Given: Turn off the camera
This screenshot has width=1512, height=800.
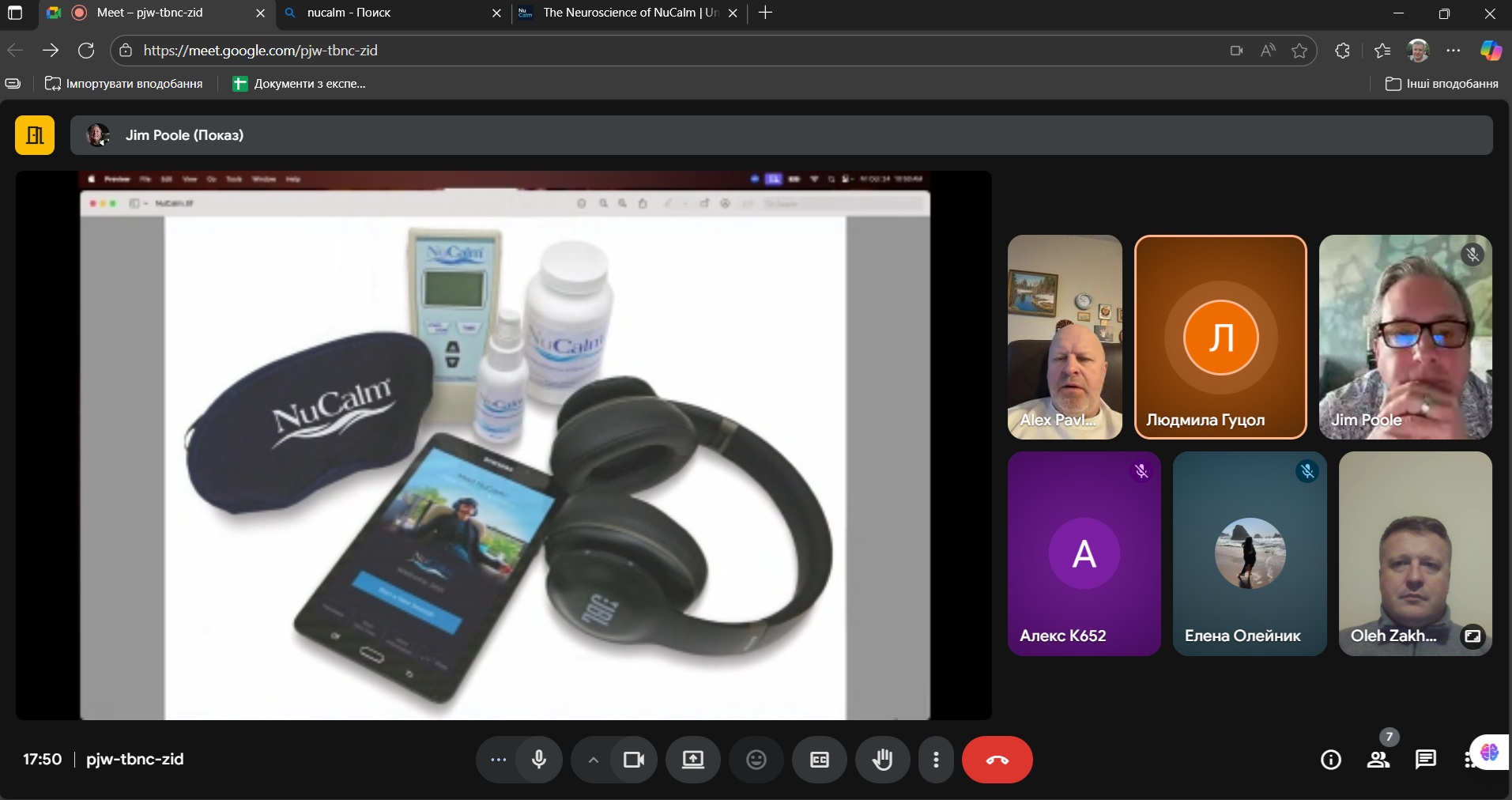Looking at the screenshot, I should 633,760.
